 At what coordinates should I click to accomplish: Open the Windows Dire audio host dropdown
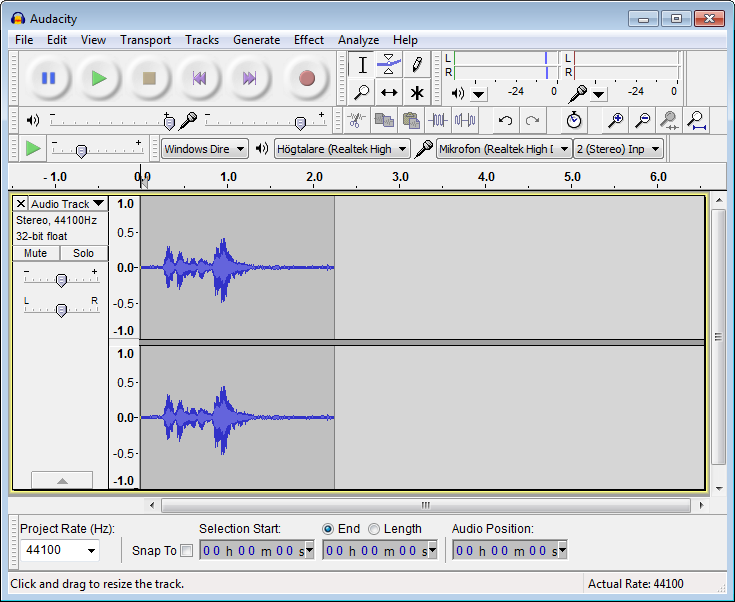pos(205,149)
